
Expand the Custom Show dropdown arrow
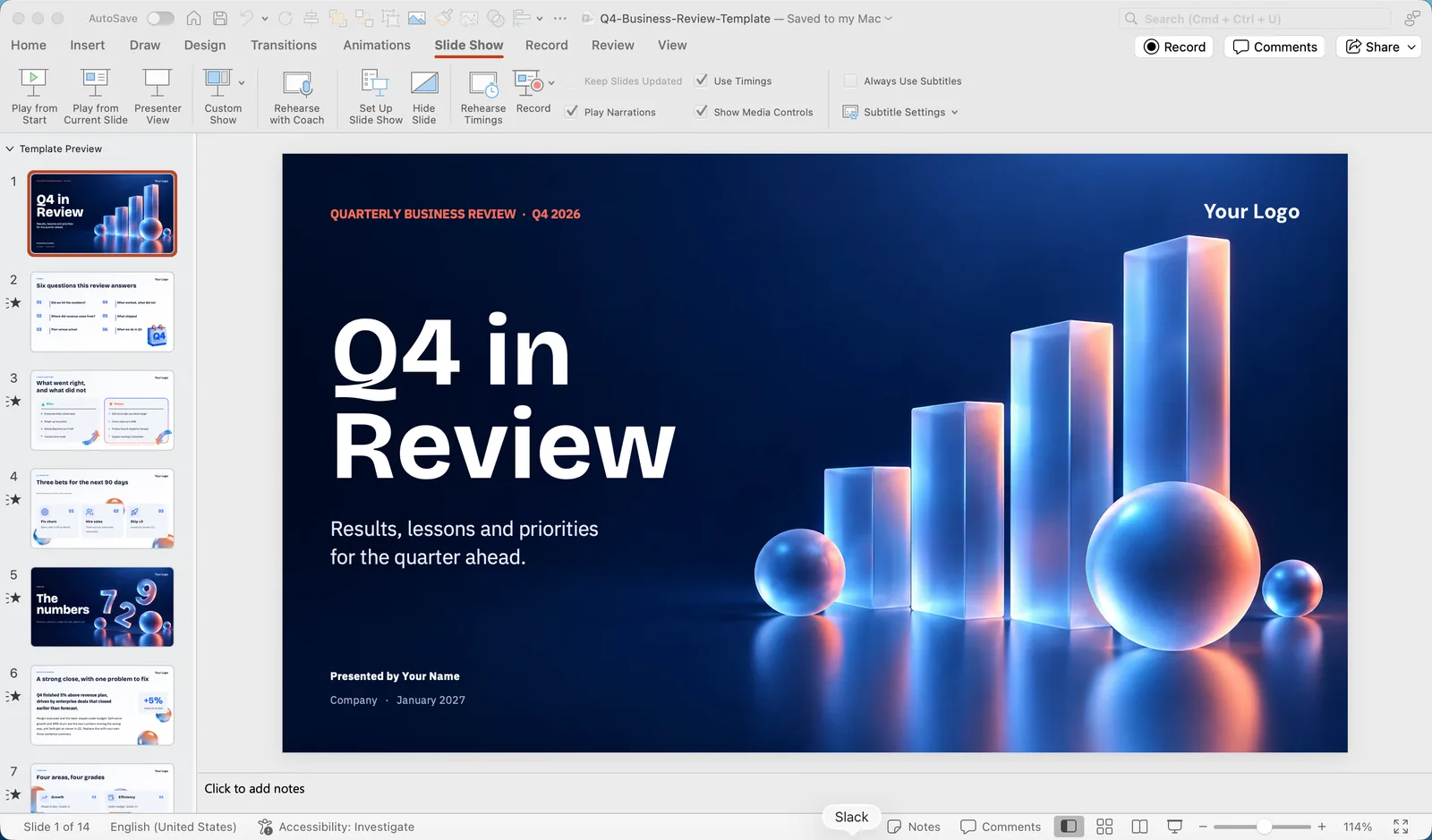(242, 83)
